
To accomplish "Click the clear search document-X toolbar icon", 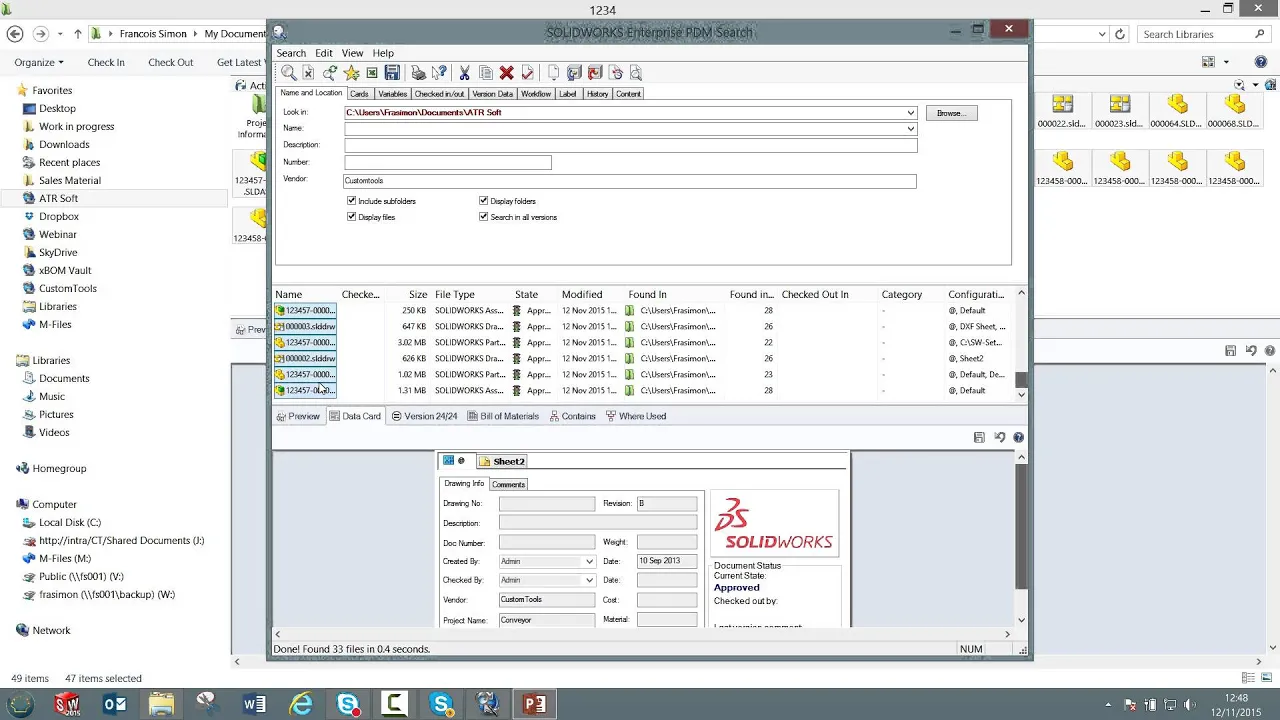I will pyautogui.click(x=309, y=73).
